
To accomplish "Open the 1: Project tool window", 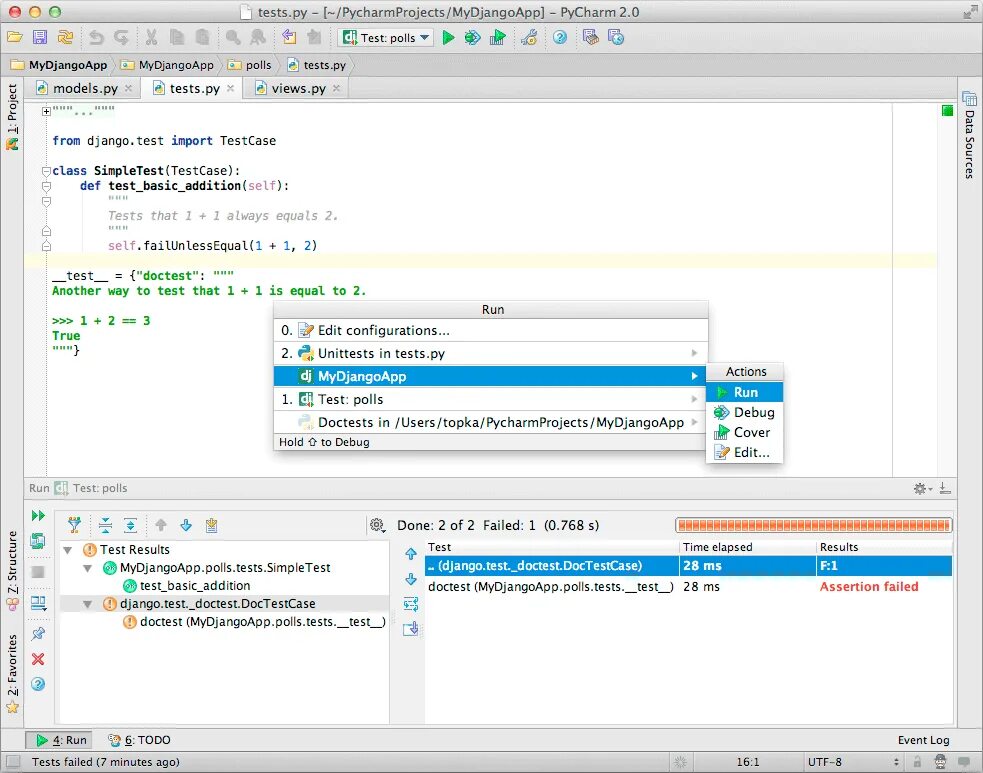I will pyautogui.click(x=12, y=117).
